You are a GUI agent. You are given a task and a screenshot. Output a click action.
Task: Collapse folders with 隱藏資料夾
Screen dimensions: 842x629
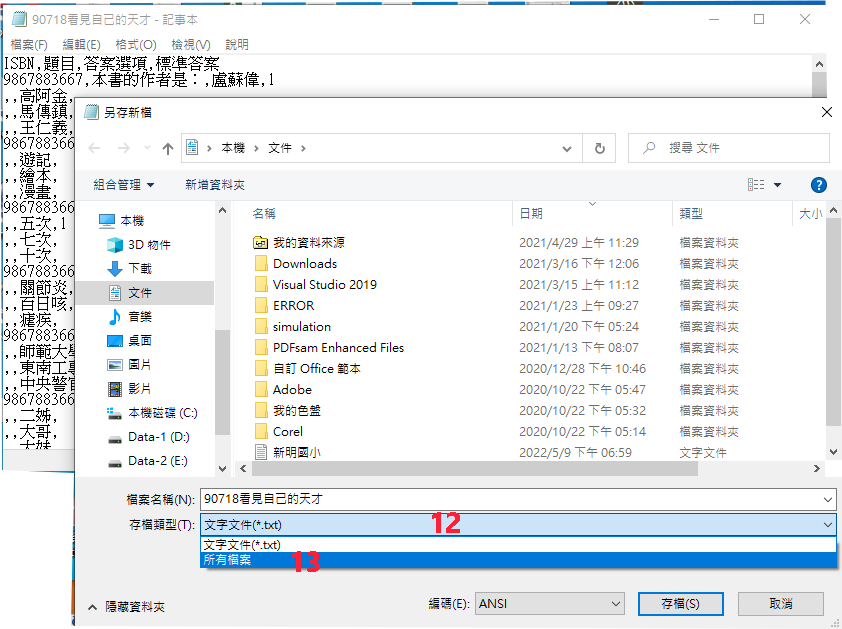(127, 607)
